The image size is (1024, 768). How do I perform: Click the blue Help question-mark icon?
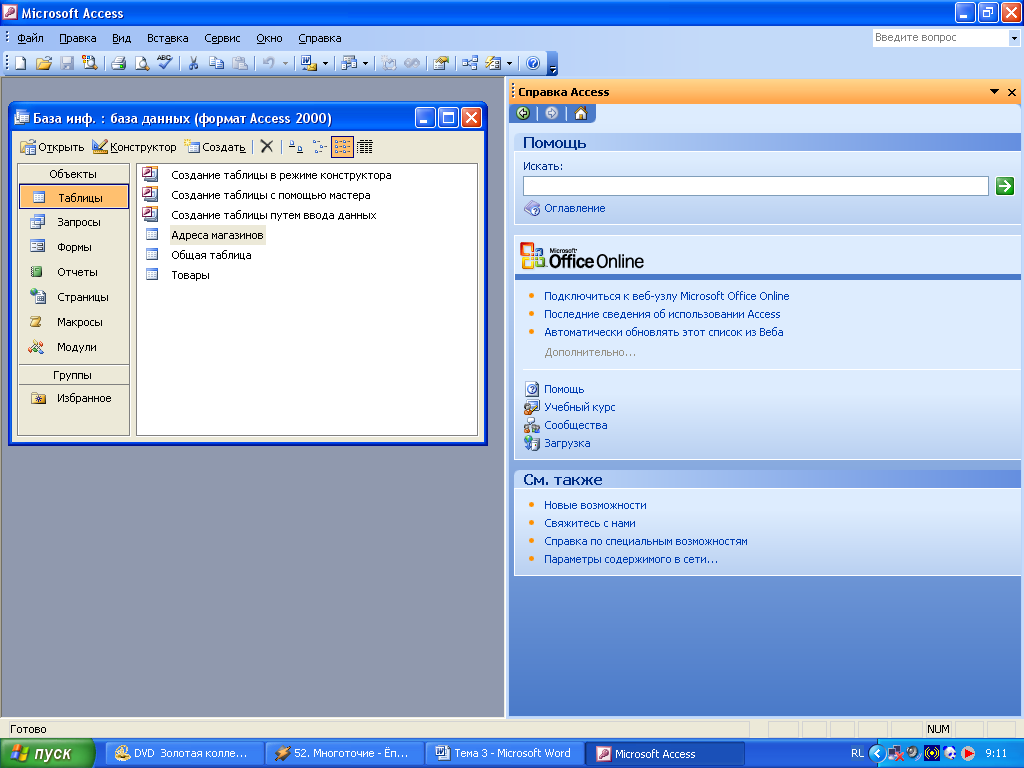tap(533, 63)
